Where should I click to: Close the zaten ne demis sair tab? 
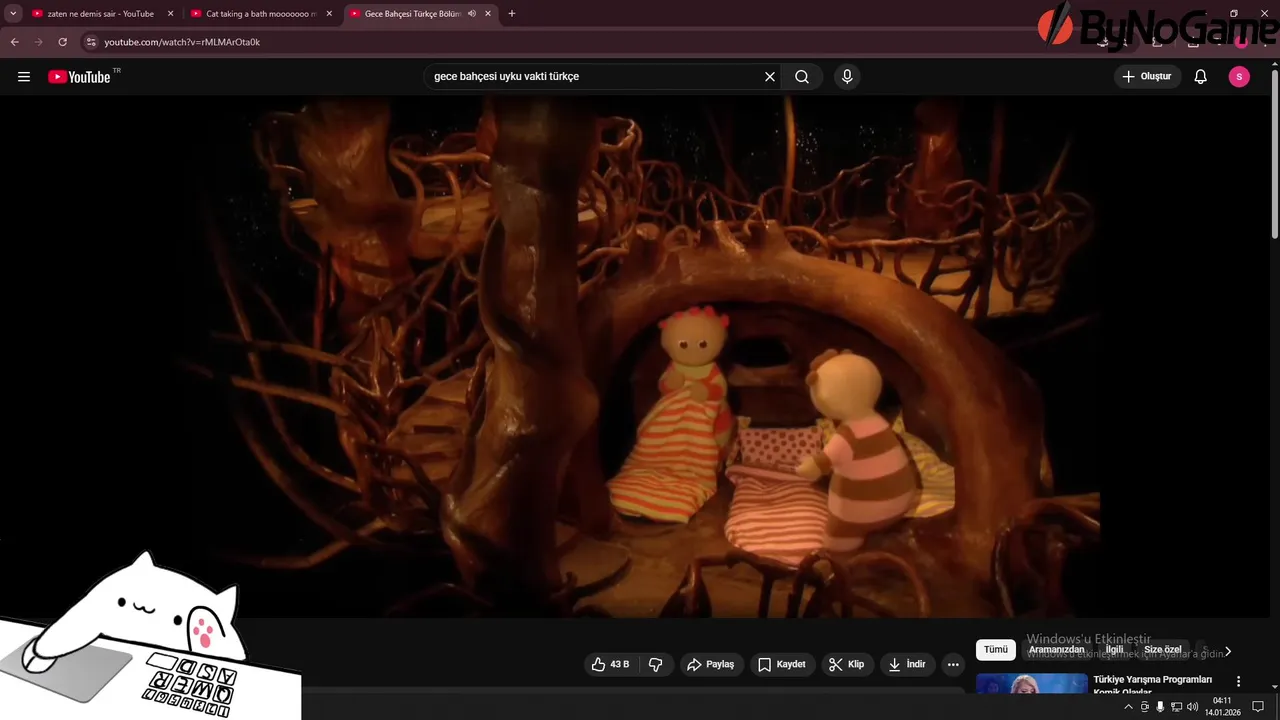[170, 14]
